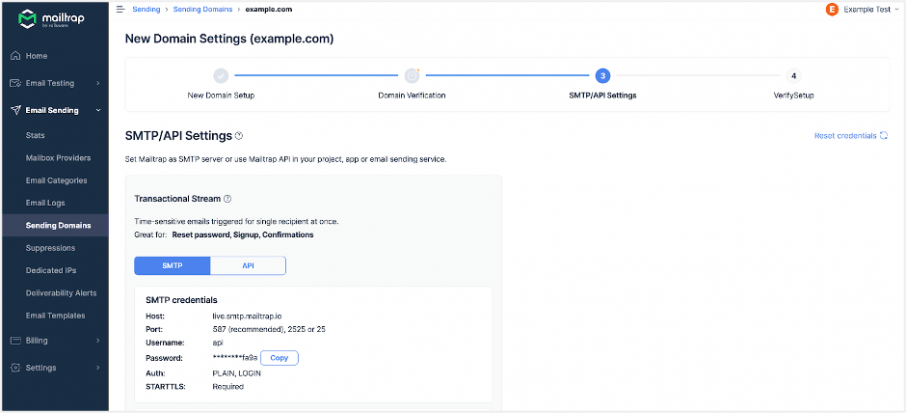Screen dimensions: 906x413
Task: Click help icon beside SMTP/API Settings heading
Action: click(239, 136)
